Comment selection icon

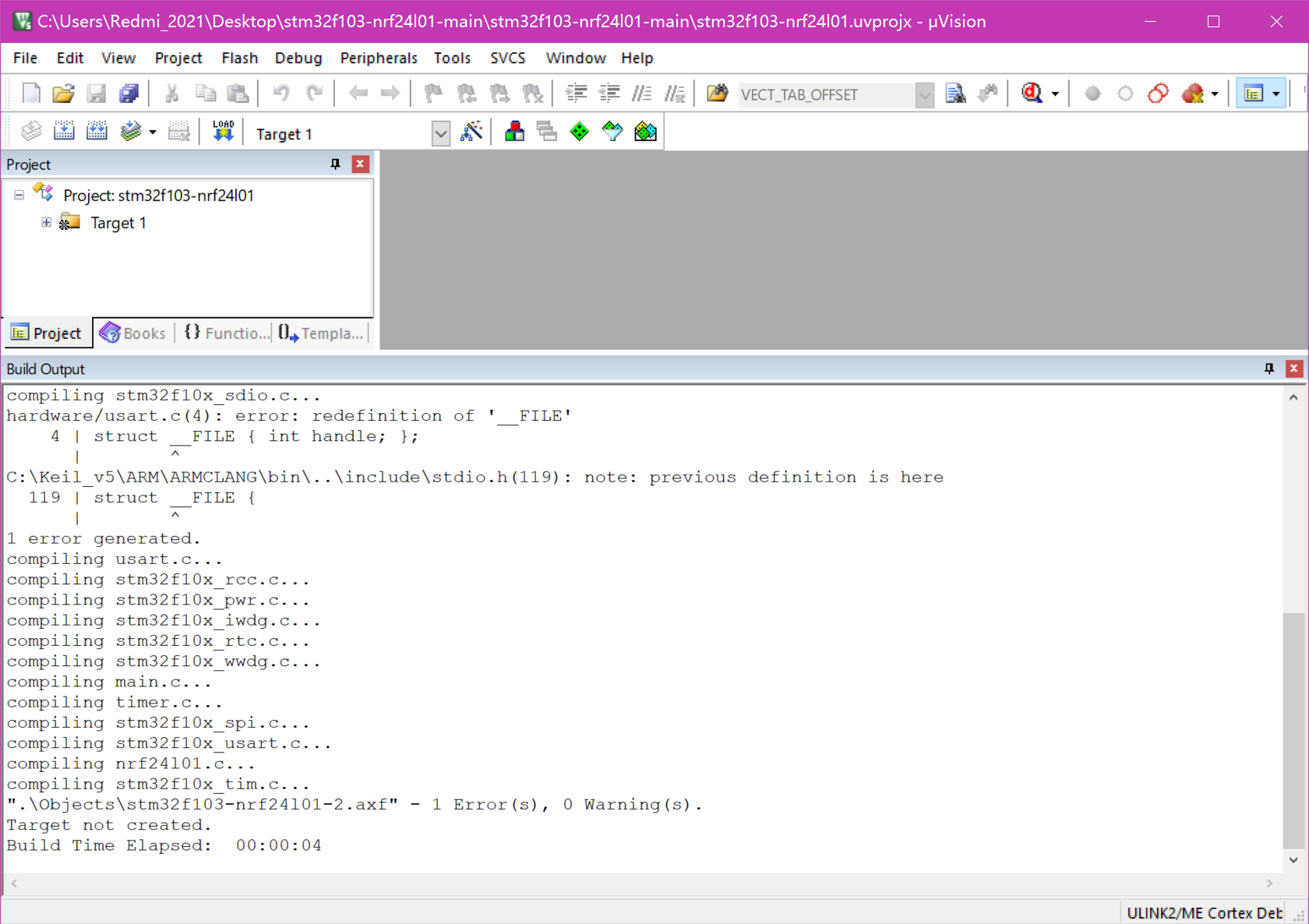click(x=641, y=93)
